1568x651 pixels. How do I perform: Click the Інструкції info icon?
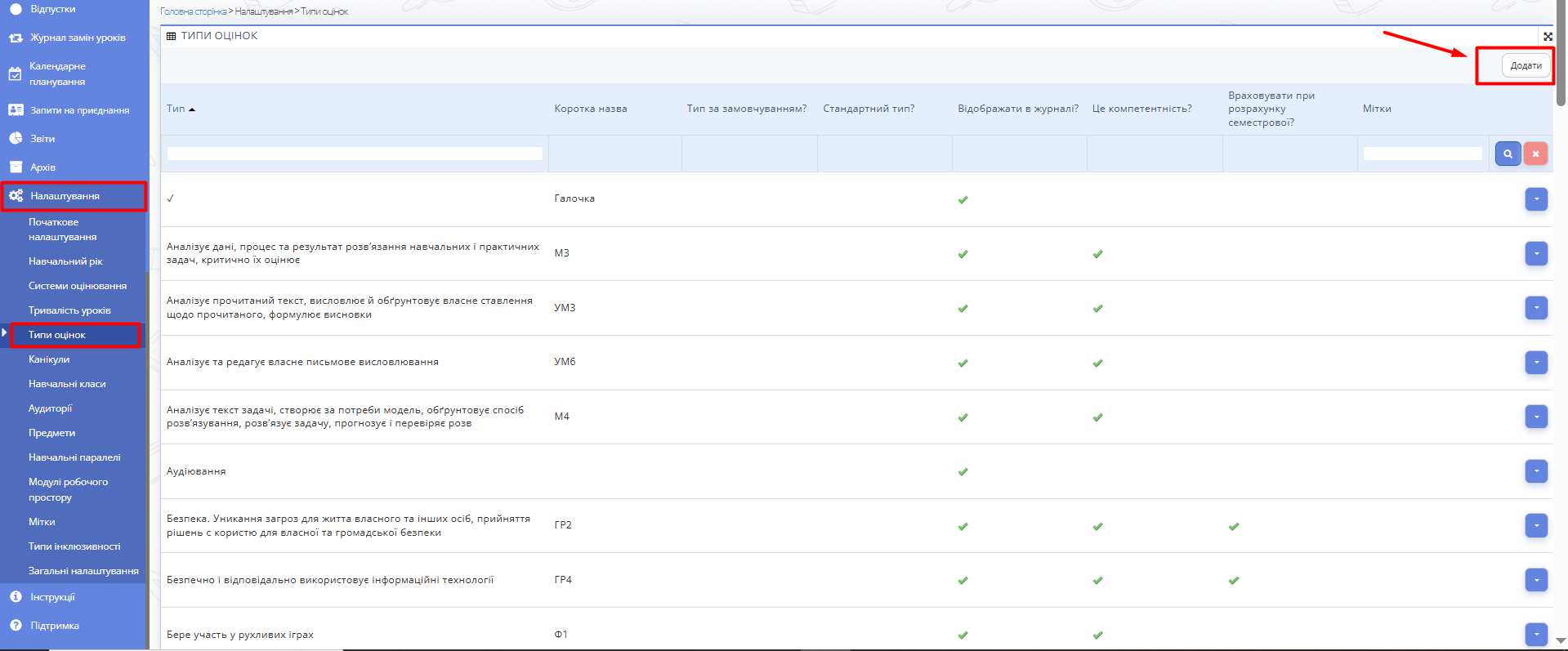click(x=16, y=597)
